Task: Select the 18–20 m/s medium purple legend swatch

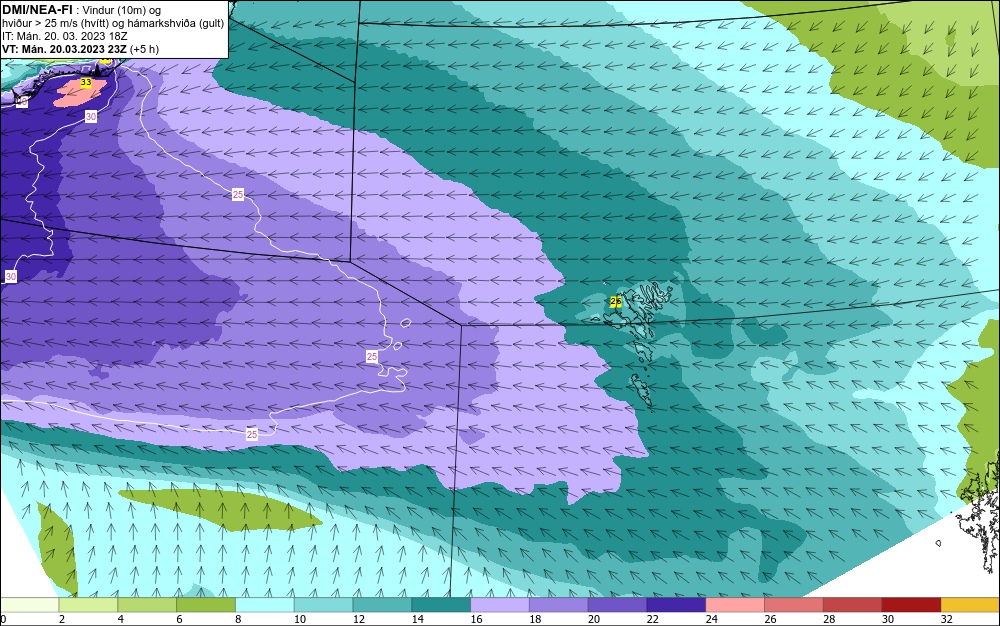Action: (x=559, y=605)
